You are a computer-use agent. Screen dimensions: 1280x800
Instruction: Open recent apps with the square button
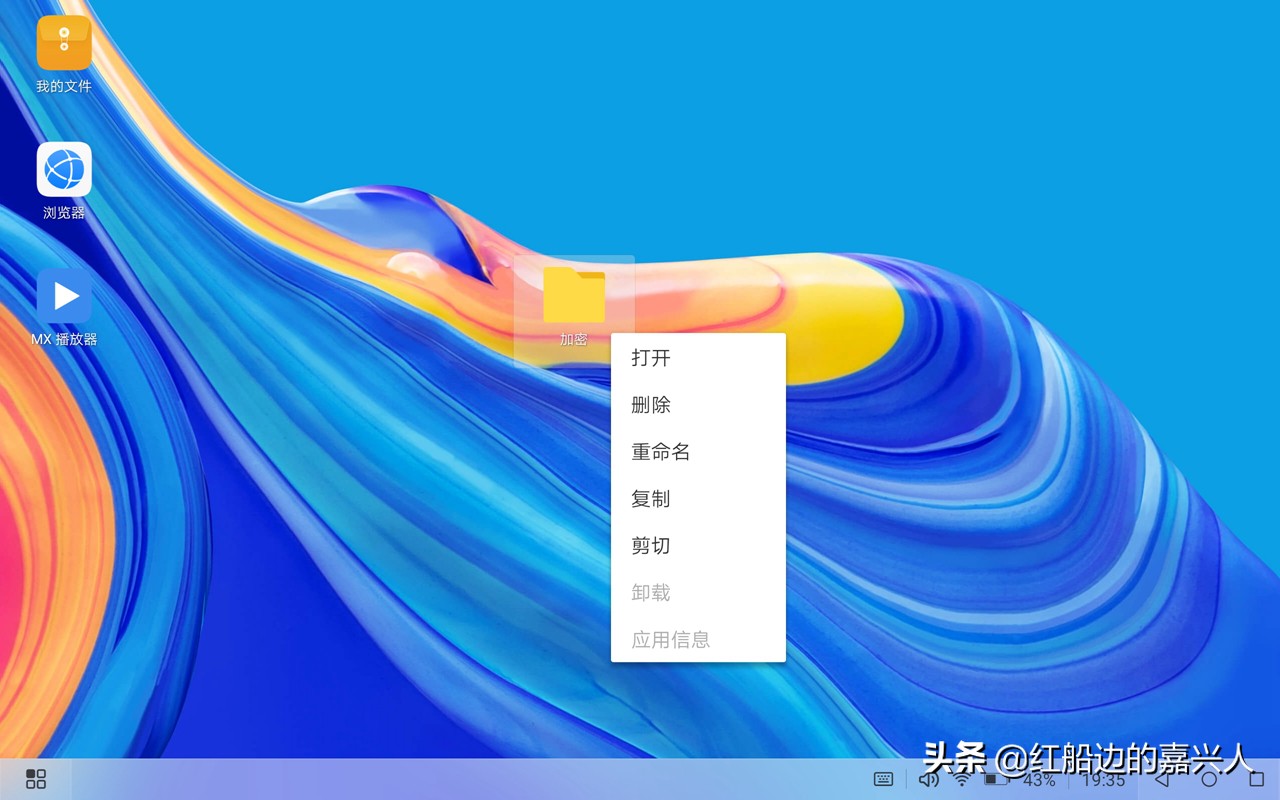click(x=1253, y=778)
